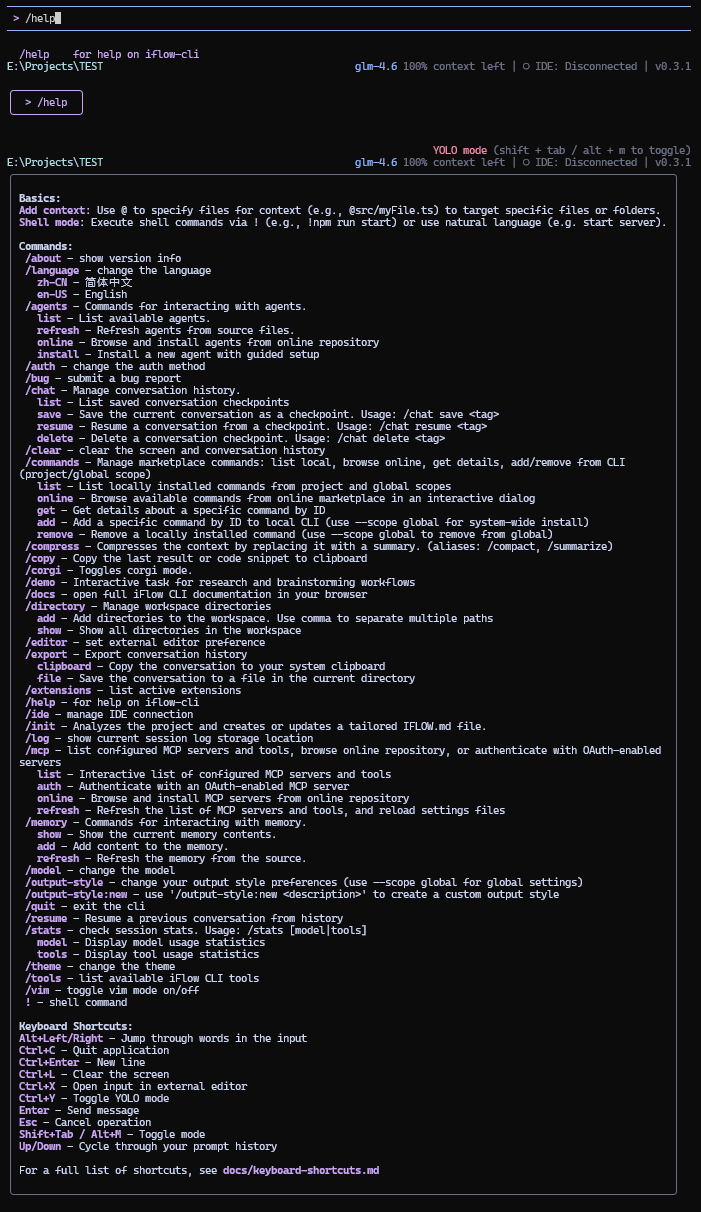Open the docs/keyboard-shortcuts.md link

pos(300,1170)
